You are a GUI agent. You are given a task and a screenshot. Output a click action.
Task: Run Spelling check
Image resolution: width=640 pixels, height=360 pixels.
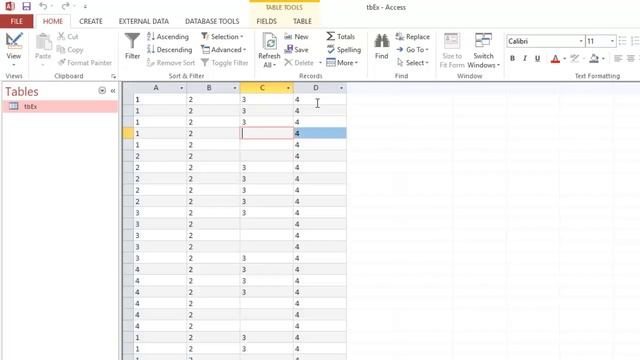pyautogui.click(x=344, y=49)
